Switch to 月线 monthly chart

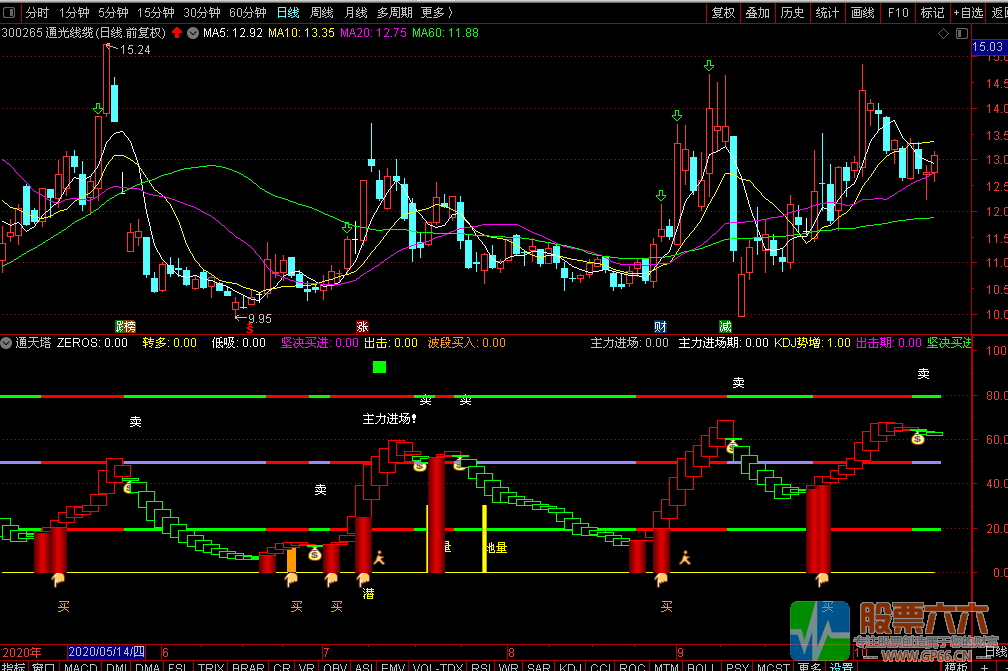click(x=356, y=13)
